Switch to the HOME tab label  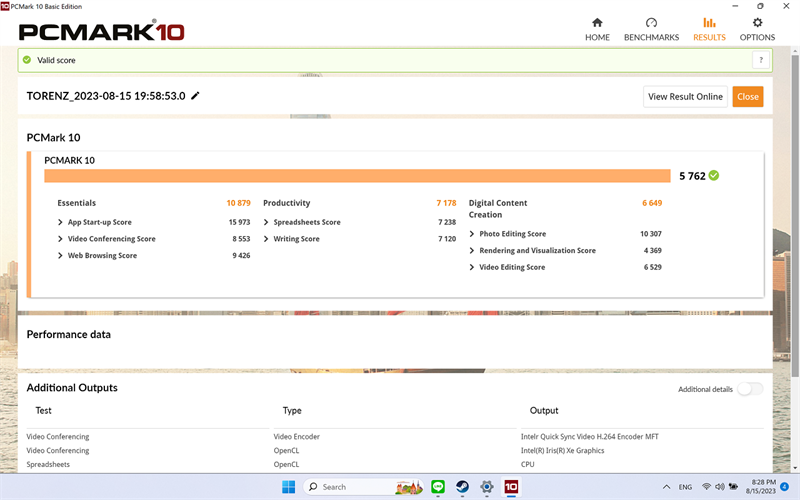coord(597,37)
